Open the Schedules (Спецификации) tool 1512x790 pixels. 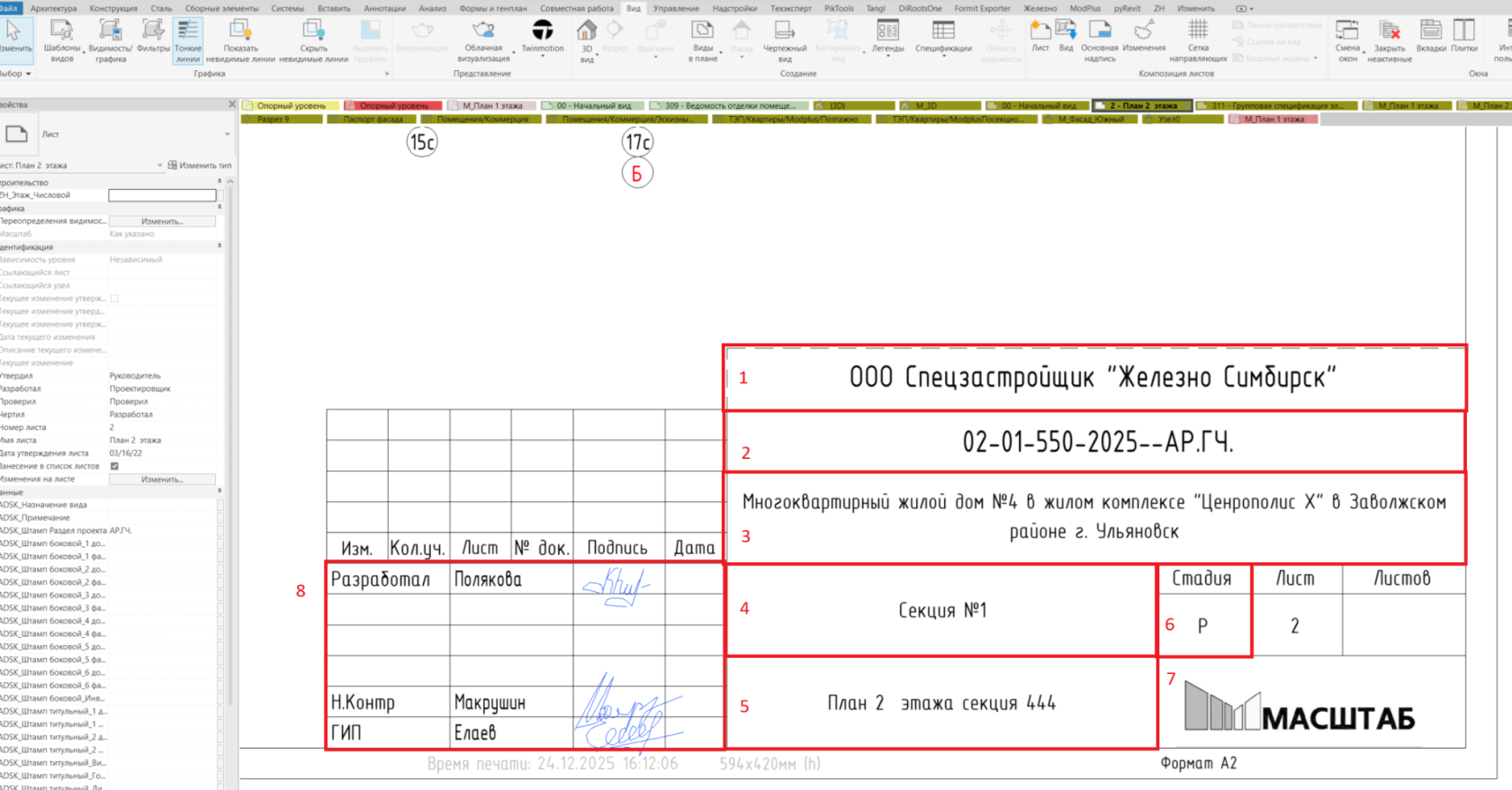[x=943, y=36]
